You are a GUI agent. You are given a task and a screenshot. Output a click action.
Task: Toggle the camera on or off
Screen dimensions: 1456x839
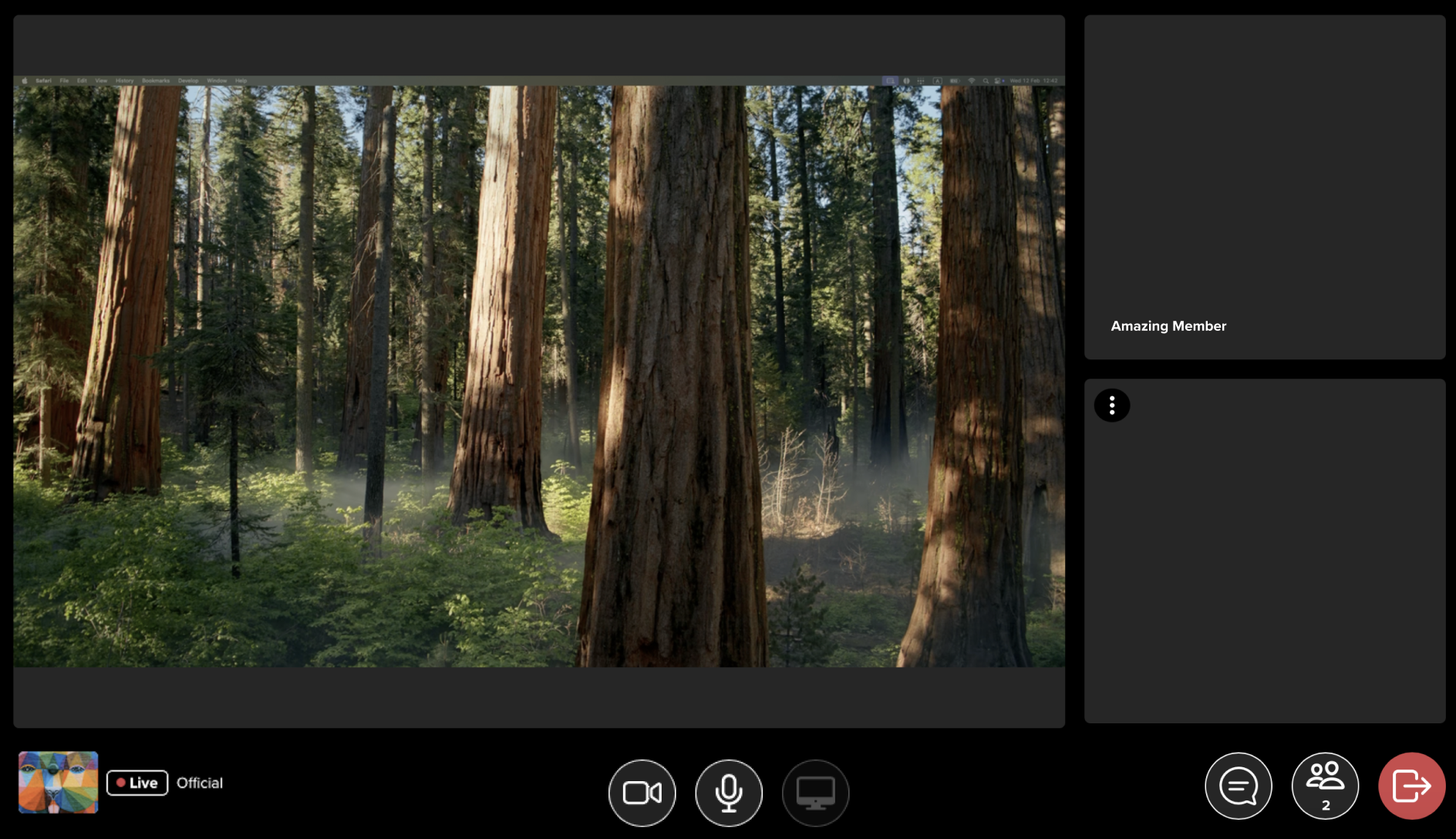coord(642,792)
